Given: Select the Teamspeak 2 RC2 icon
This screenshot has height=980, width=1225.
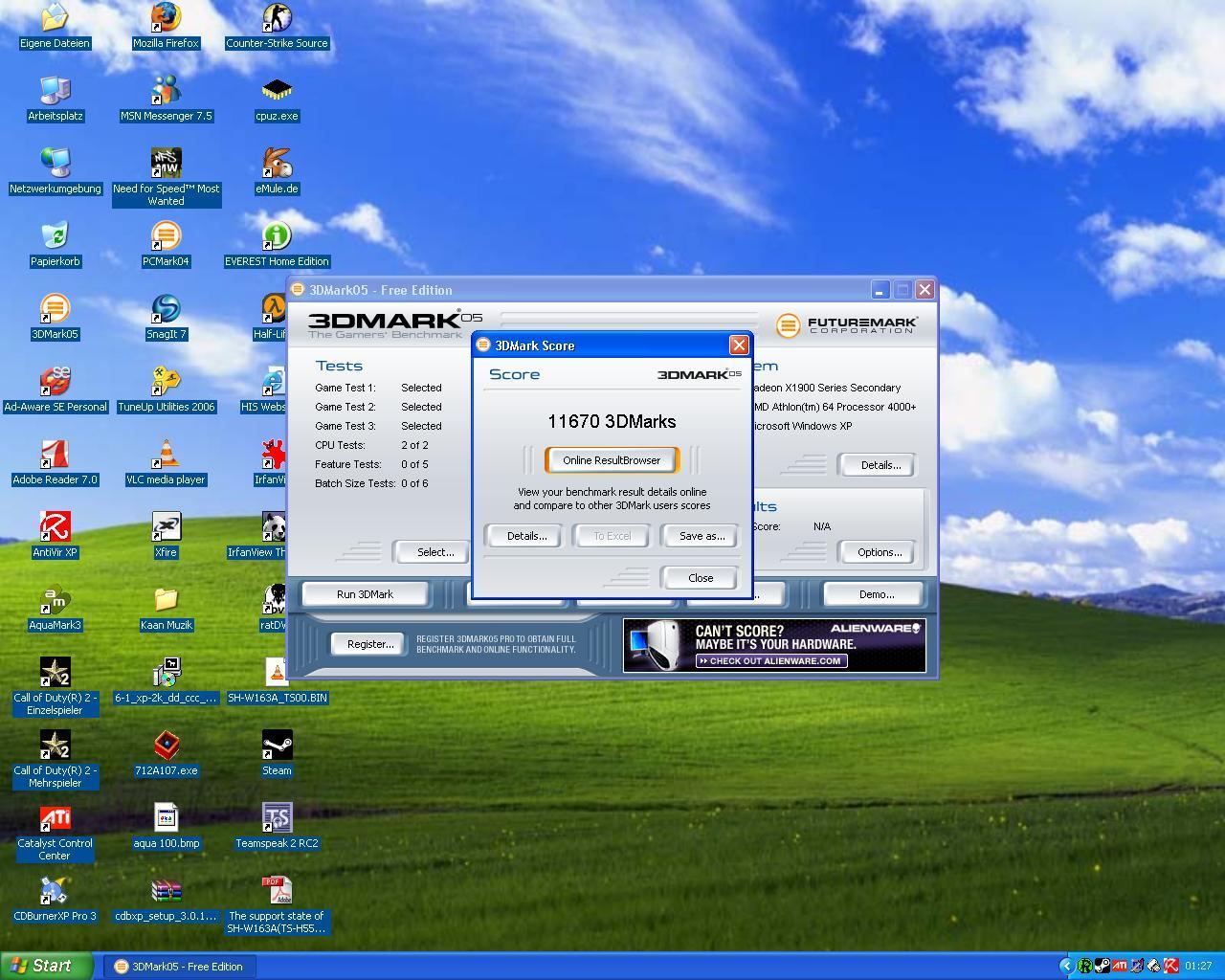Looking at the screenshot, I should tap(277, 817).
